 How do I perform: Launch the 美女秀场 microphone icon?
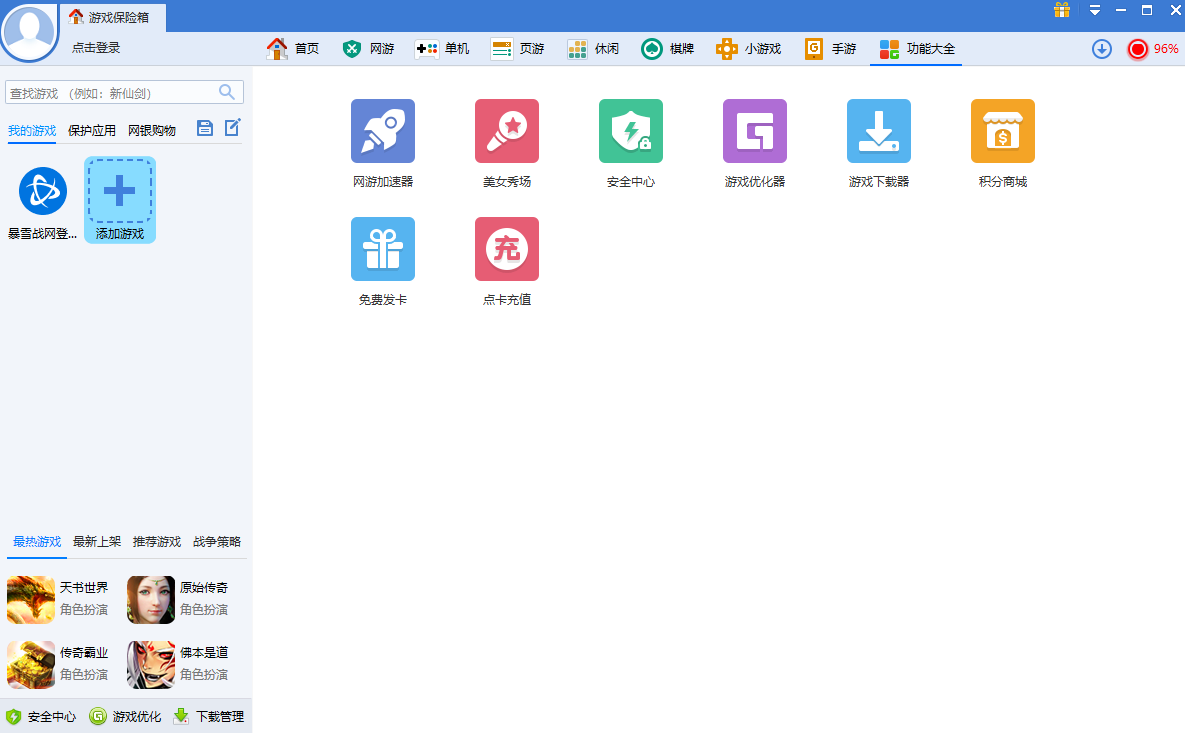click(x=506, y=131)
